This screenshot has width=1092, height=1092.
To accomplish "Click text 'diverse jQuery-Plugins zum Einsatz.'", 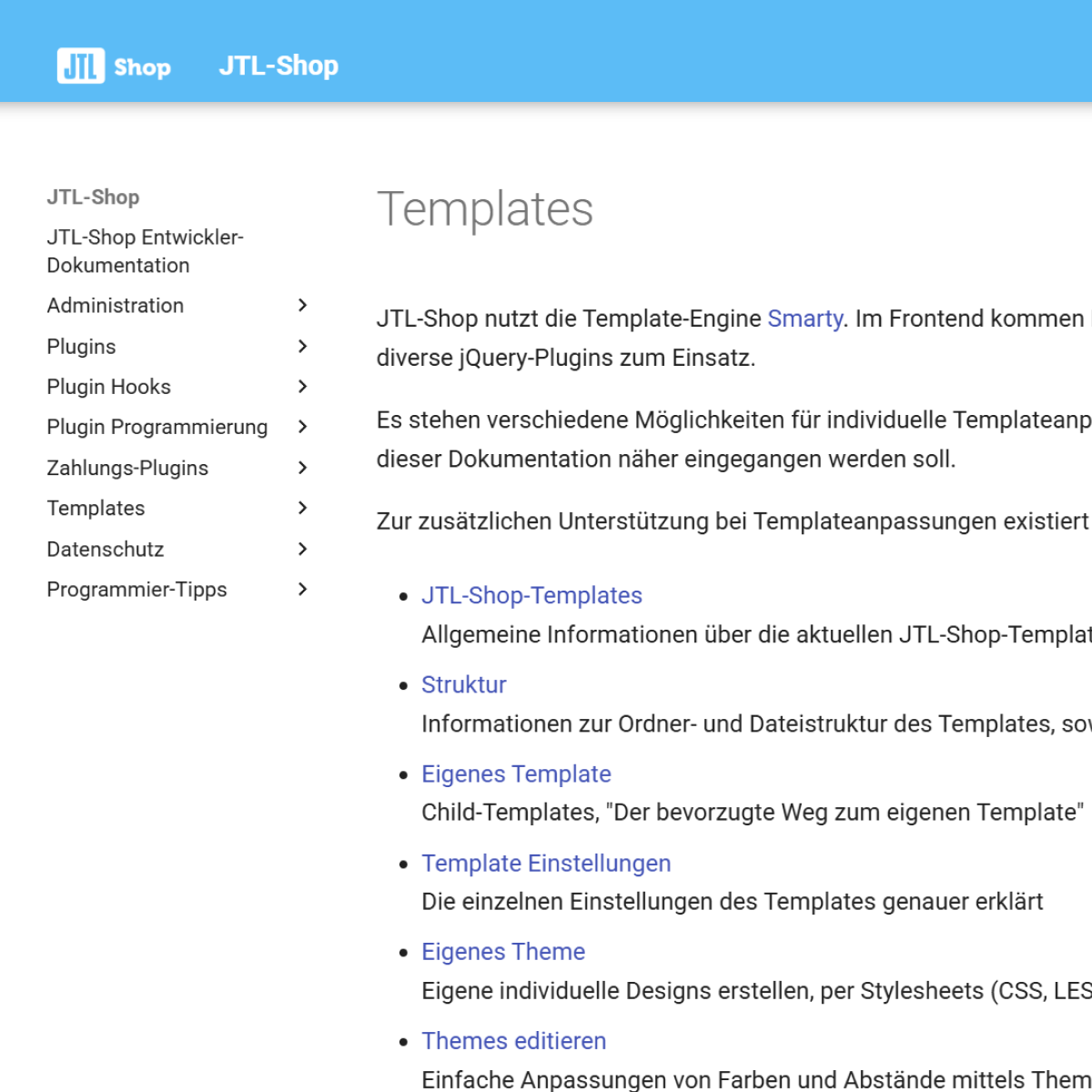I will tap(566, 358).
